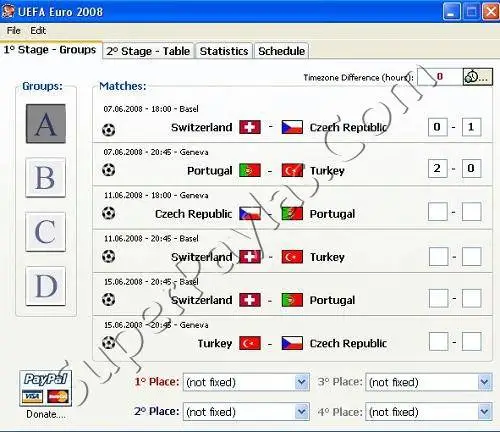This screenshot has height=432, width=500.
Task: Click home score box for Turkey - Czech Republic
Action: (x=438, y=341)
